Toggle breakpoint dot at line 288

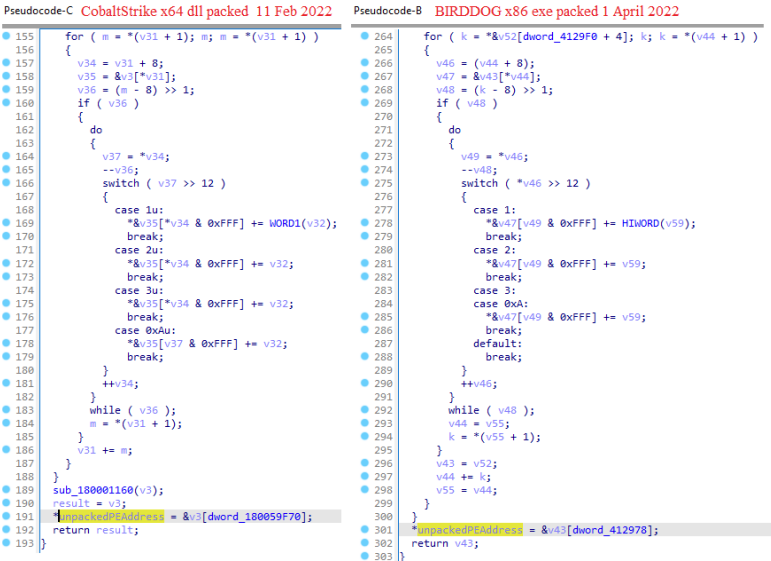365,356
